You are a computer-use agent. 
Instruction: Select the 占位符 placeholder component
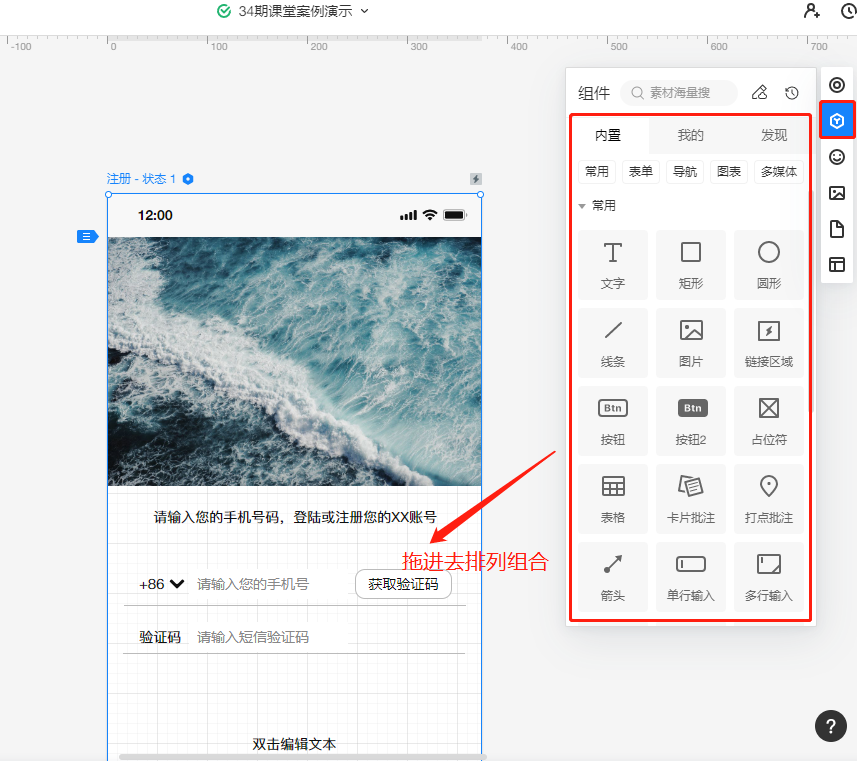(768, 422)
